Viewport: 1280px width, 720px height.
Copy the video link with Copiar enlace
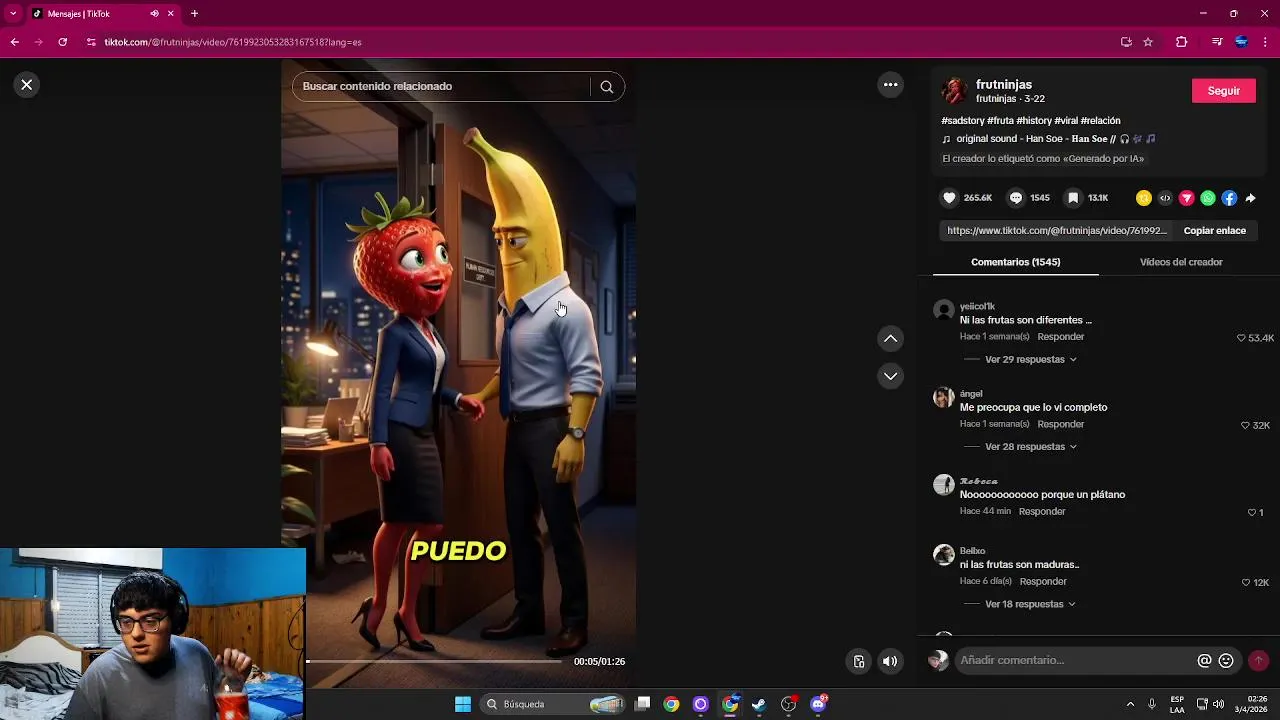click(1215, 230)
